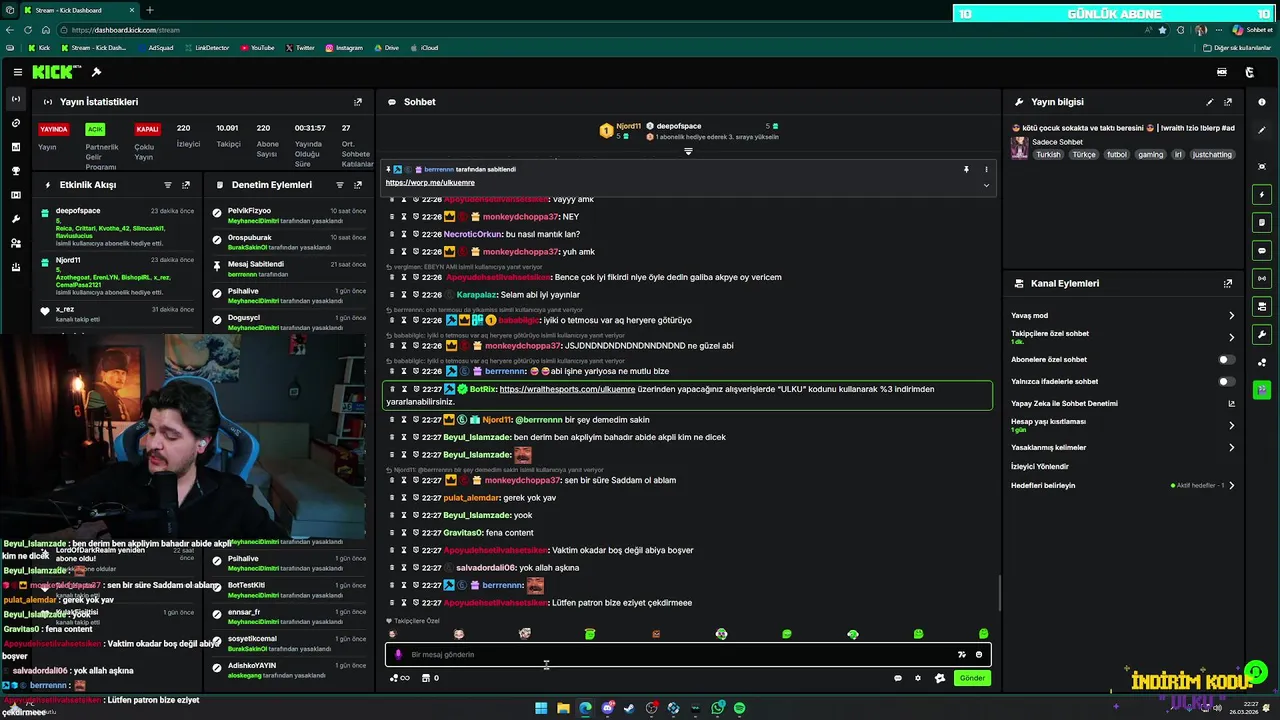This screenshot has height=720, width=1280.
Task: Toggle the wrench widget in right sidebar
Action: tap(1262, 334)
